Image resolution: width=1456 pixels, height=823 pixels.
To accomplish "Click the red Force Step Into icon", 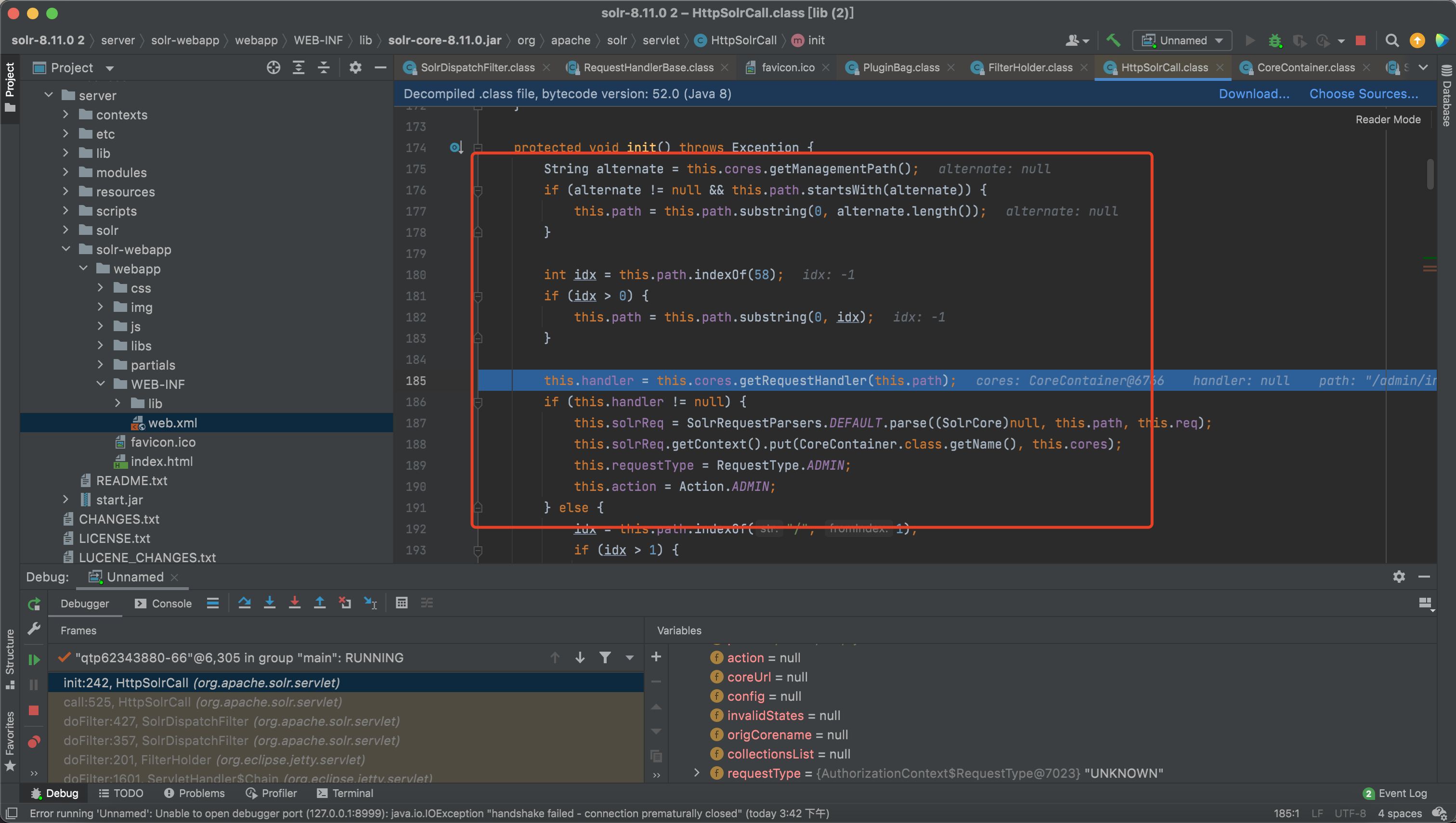I will click(x=295, y=603).
